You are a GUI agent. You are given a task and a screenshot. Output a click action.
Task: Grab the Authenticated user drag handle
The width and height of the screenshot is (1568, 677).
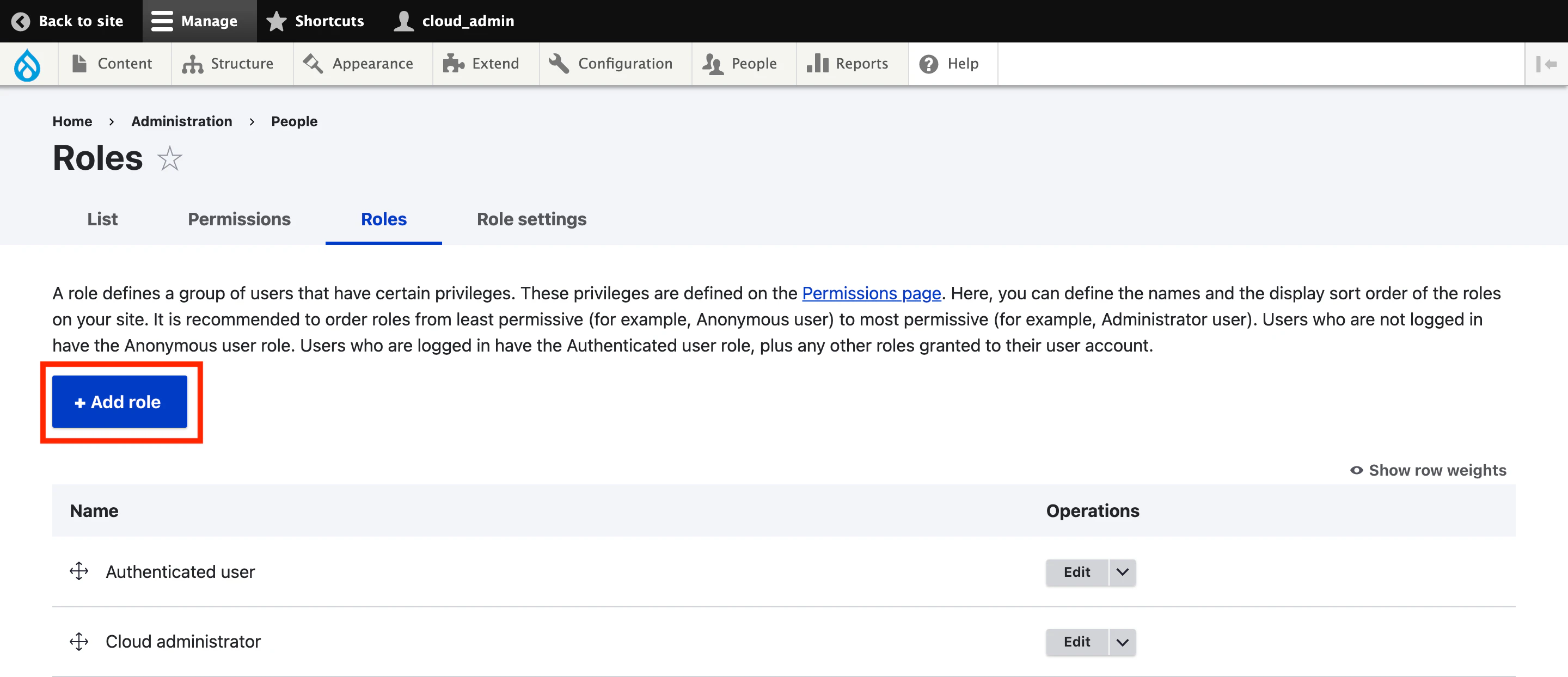(79, 571)
